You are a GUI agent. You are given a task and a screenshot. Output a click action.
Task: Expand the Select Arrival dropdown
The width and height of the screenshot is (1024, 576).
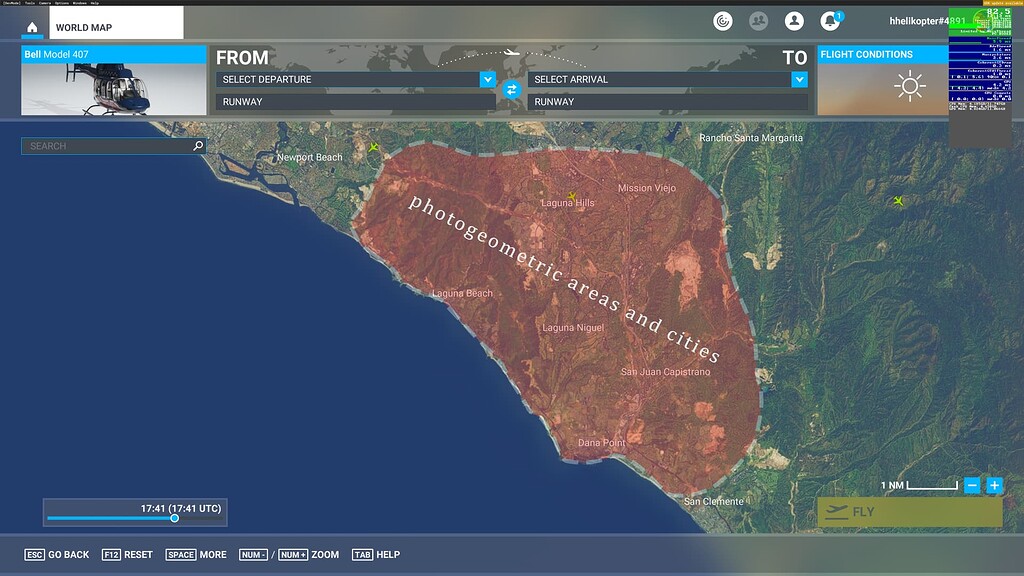(799, 79)
